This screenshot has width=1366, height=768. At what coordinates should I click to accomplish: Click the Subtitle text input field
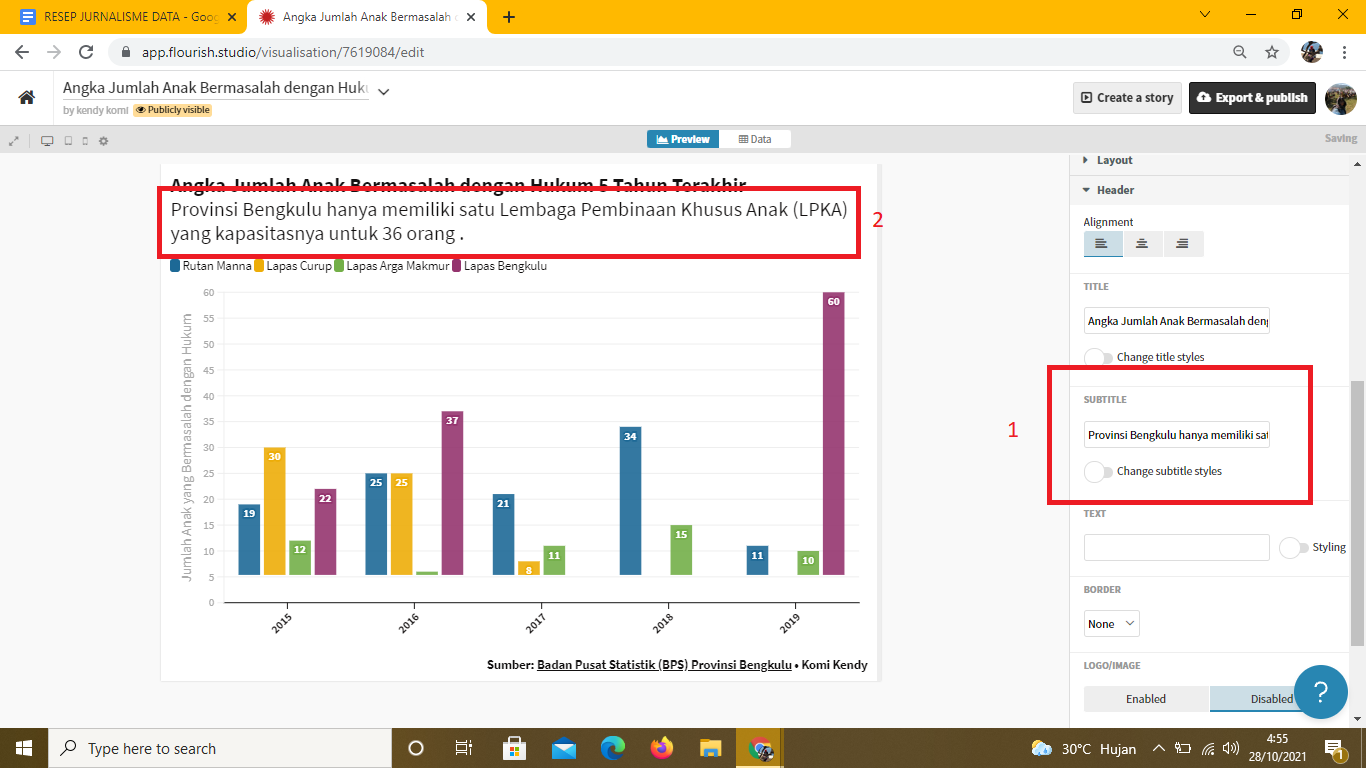coord(1176,435)
